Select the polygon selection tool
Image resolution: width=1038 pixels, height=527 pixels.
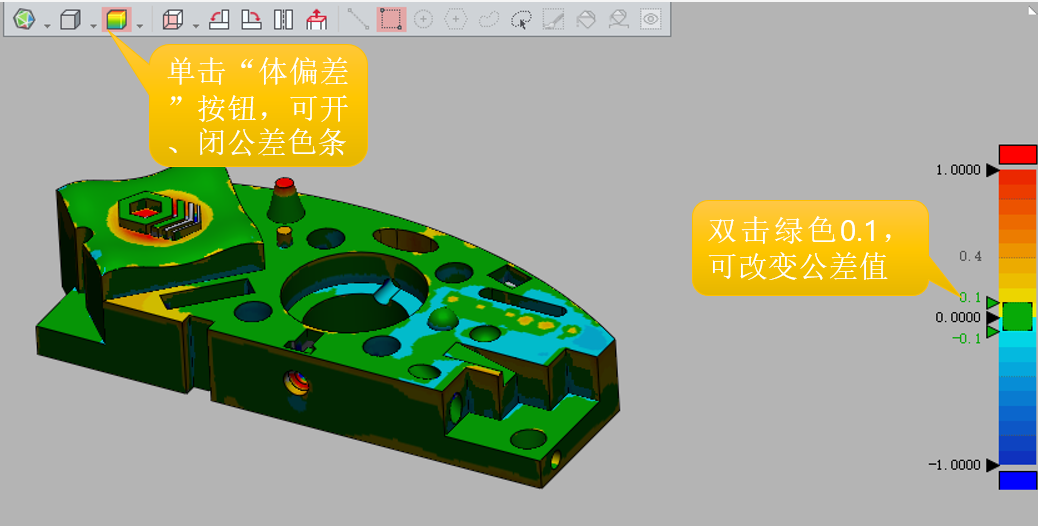[455, 19]
